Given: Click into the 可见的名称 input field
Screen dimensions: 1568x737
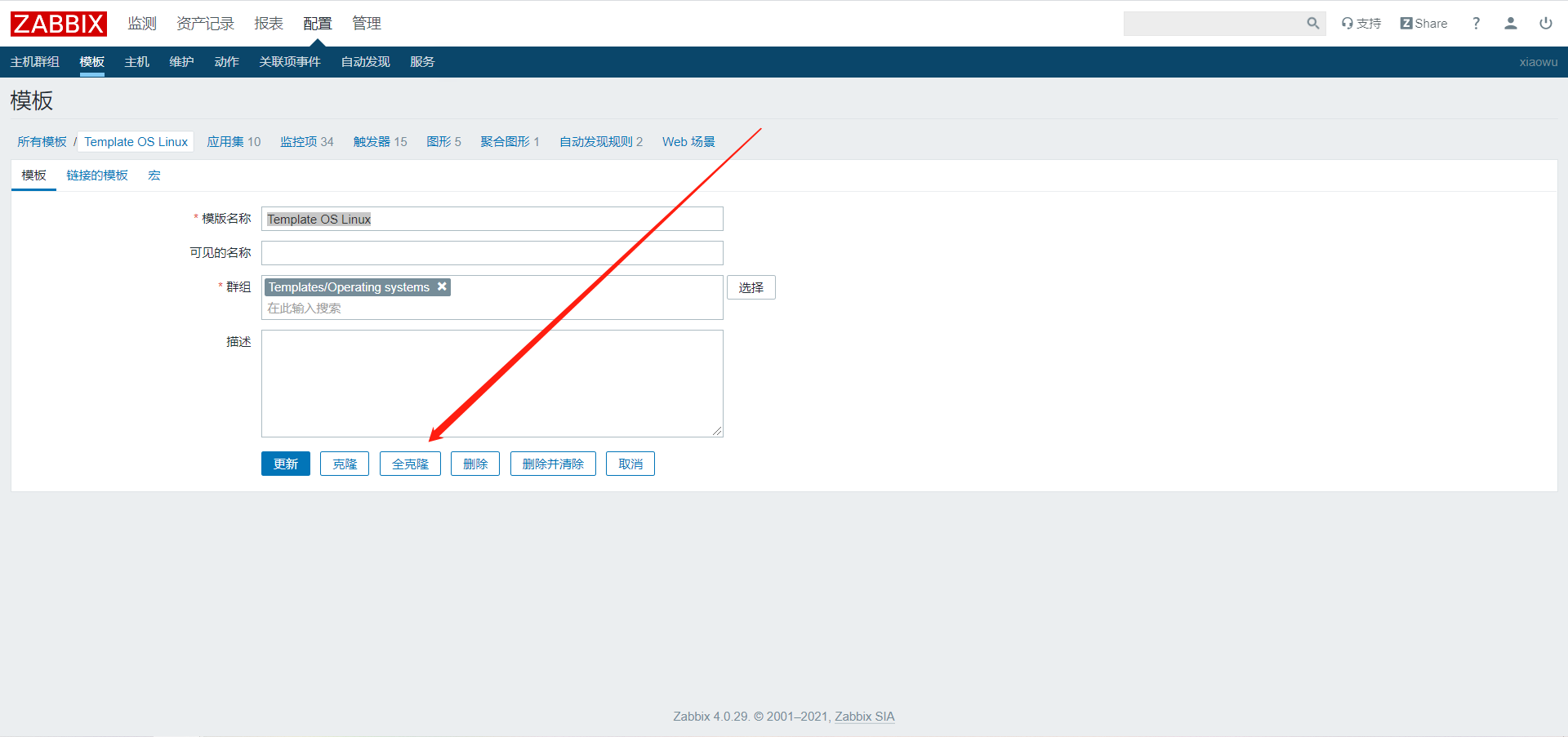Looking at the screenshot, I should pyautogui.click(x=492, y=253).
